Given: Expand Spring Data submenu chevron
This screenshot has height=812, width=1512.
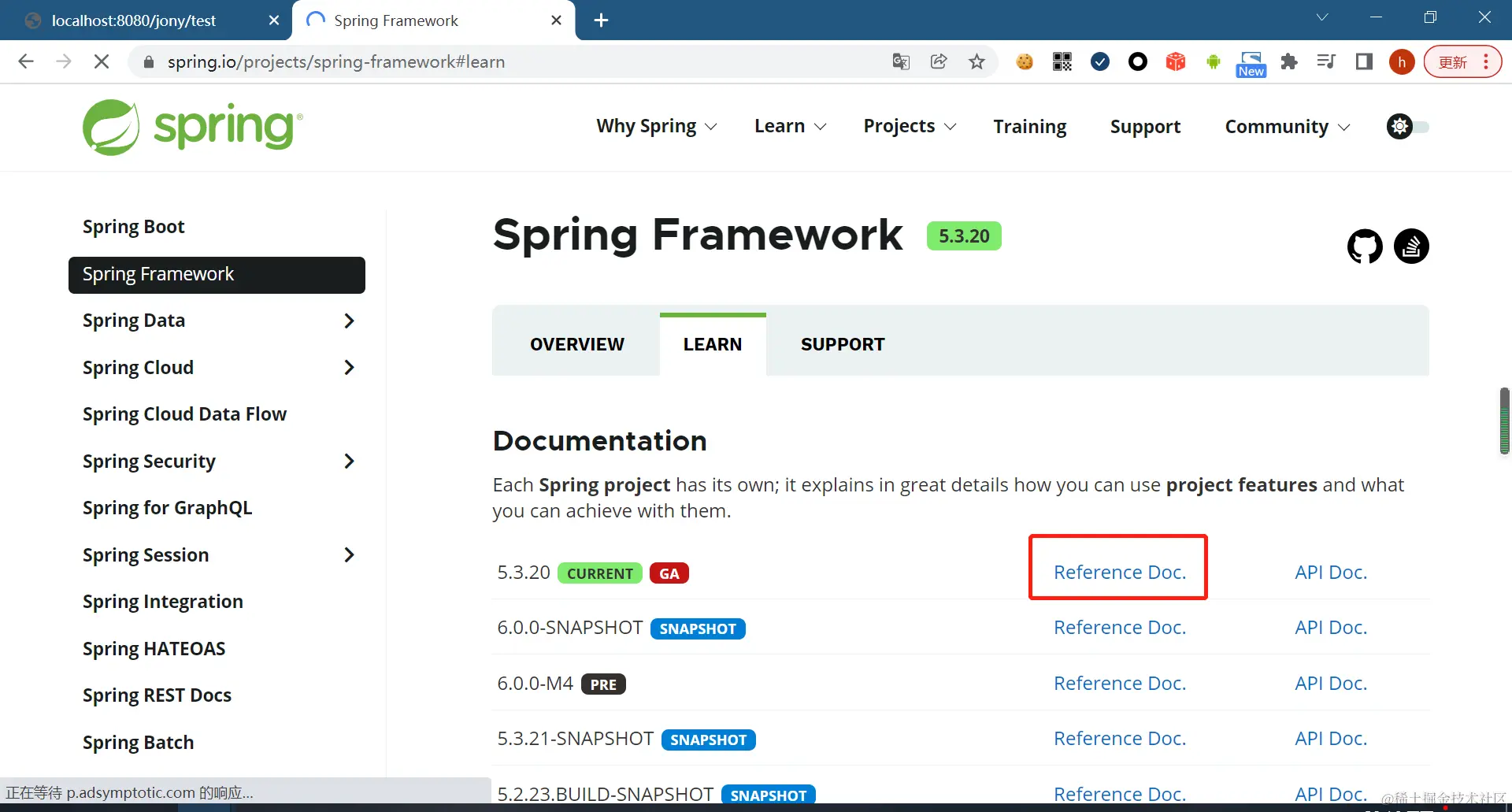Looking at the screenshot, I should point(349,321).
